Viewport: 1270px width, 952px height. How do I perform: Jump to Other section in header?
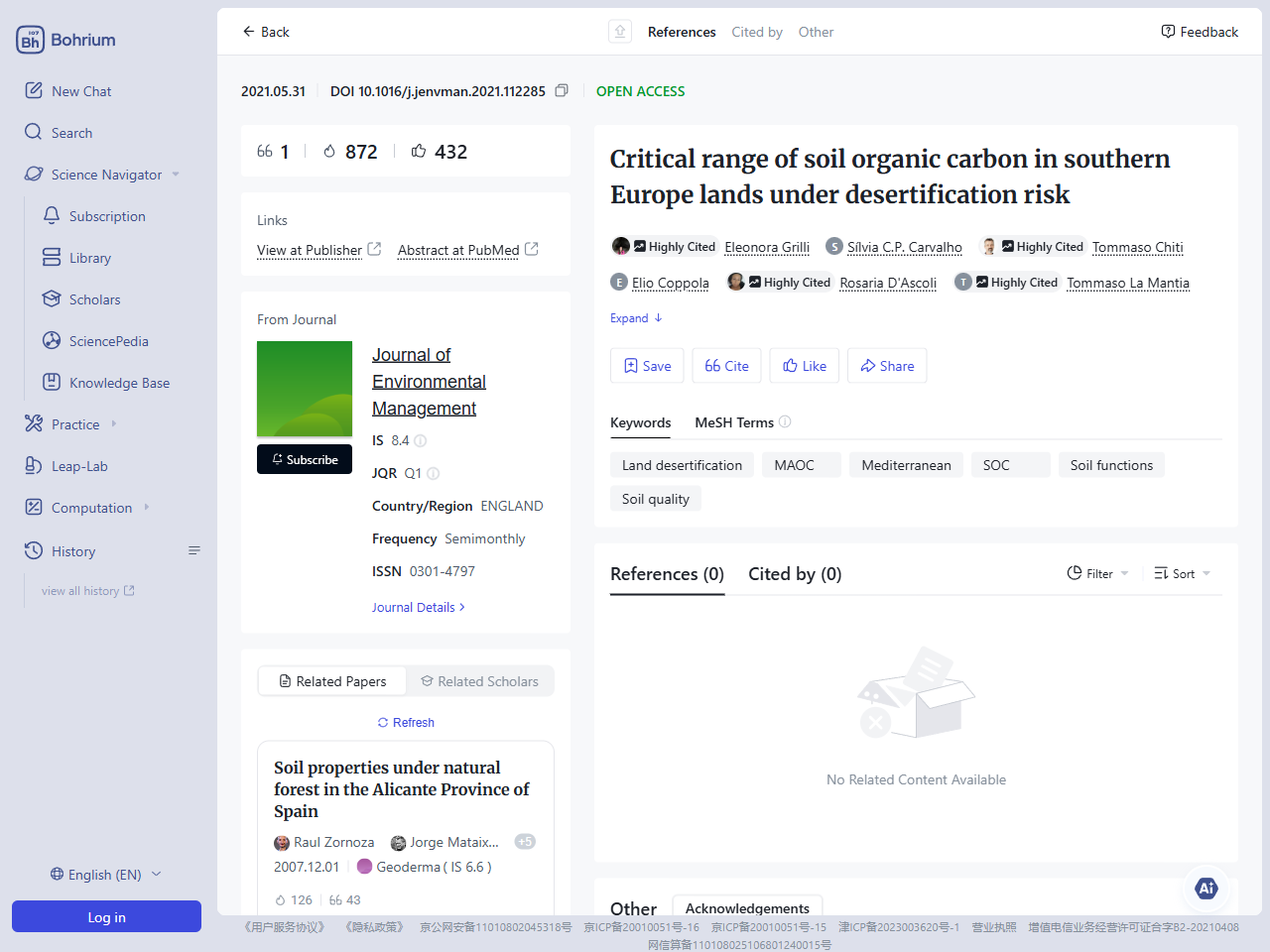[x=816, y=32]
